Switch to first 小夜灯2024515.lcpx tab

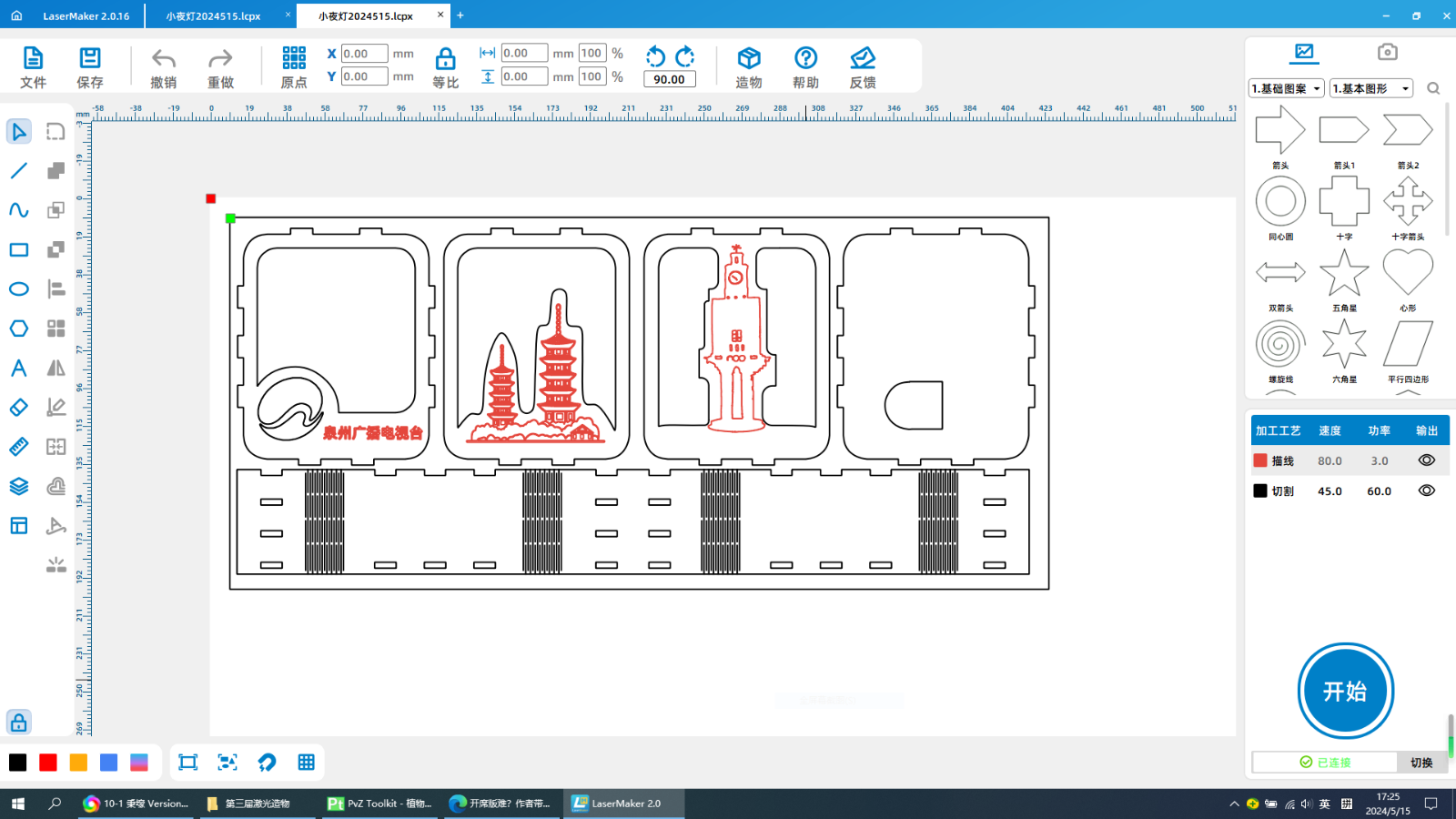point(214,15)
